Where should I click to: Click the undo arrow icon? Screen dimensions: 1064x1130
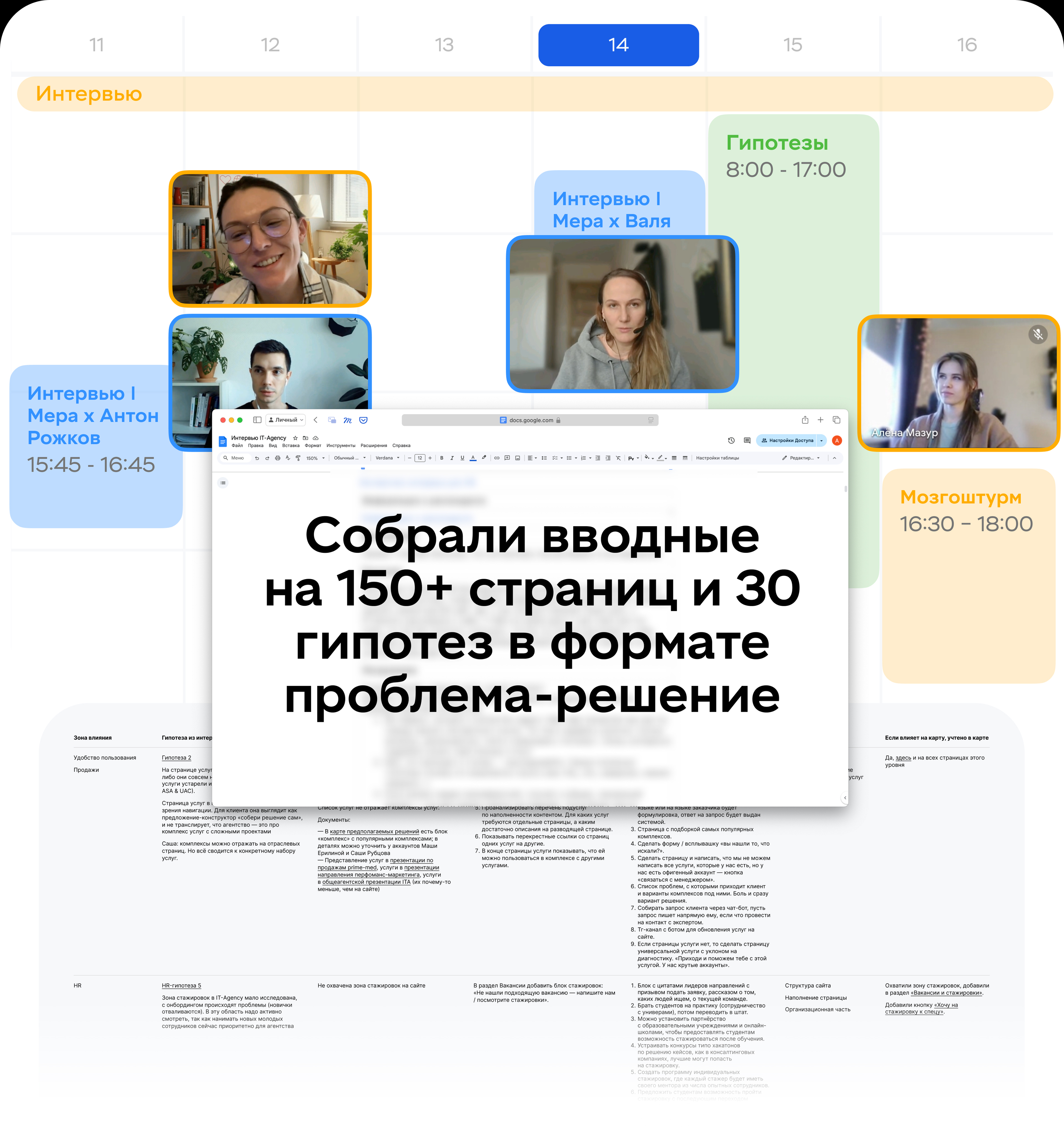click(x=257, y=458)
